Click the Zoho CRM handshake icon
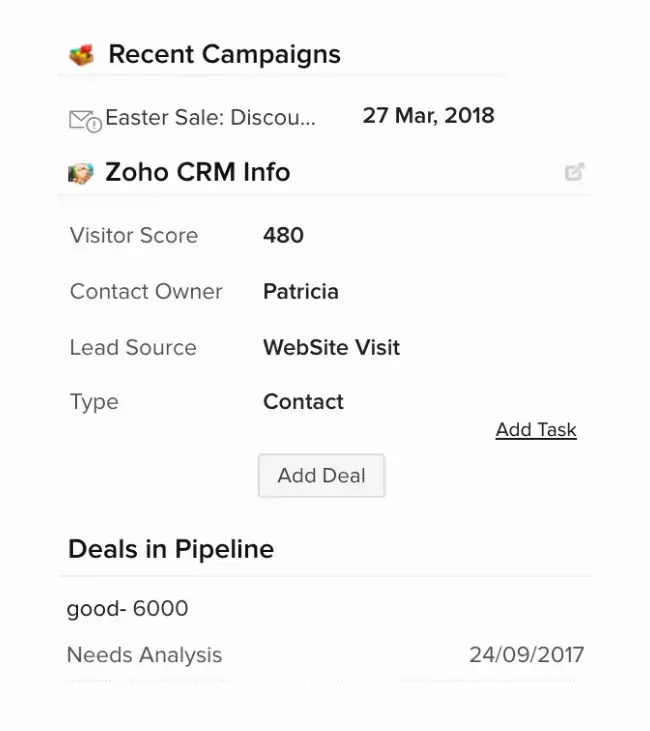 (81, 173)
